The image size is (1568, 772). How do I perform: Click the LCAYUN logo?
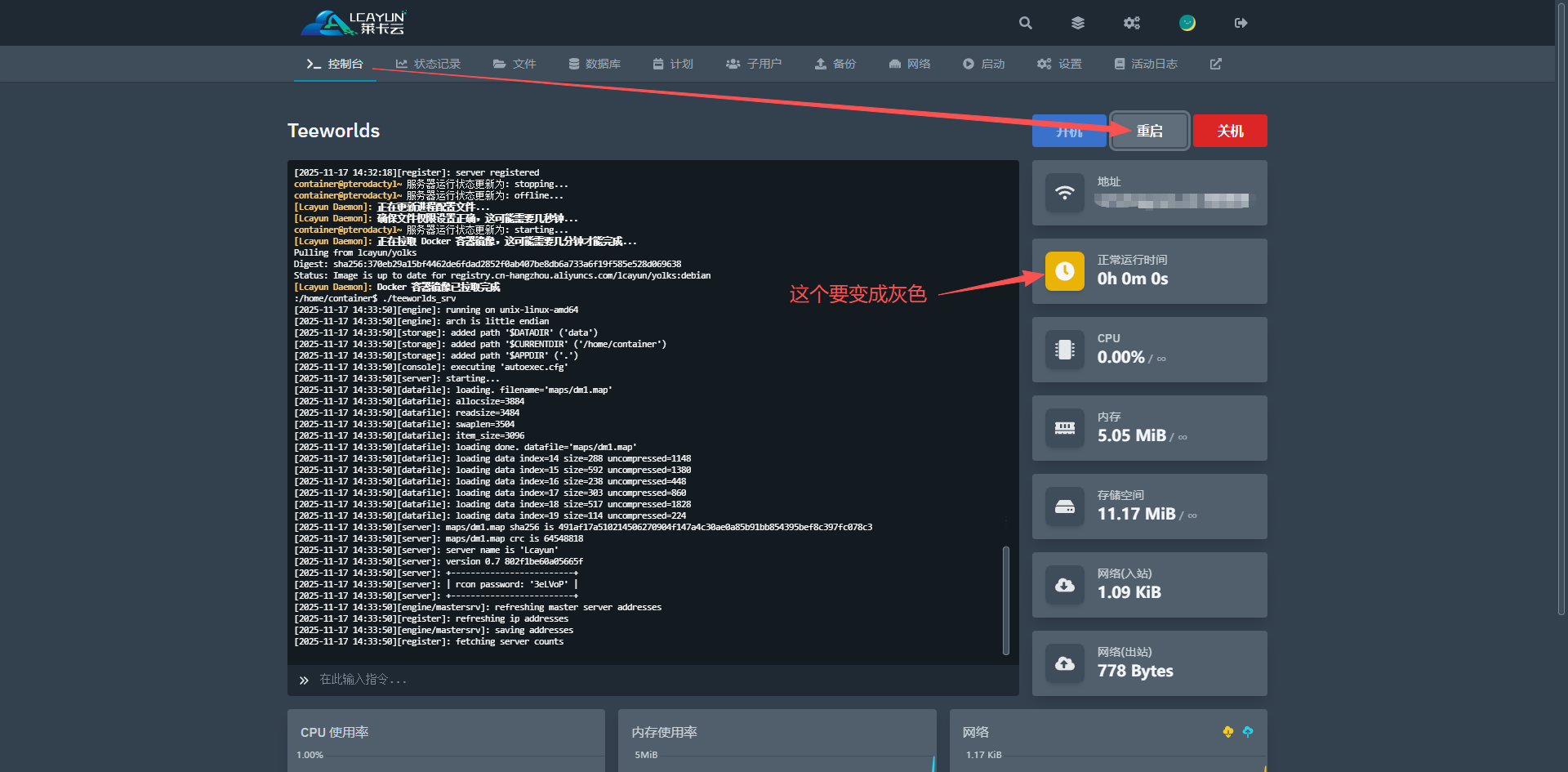click(354, 23)
